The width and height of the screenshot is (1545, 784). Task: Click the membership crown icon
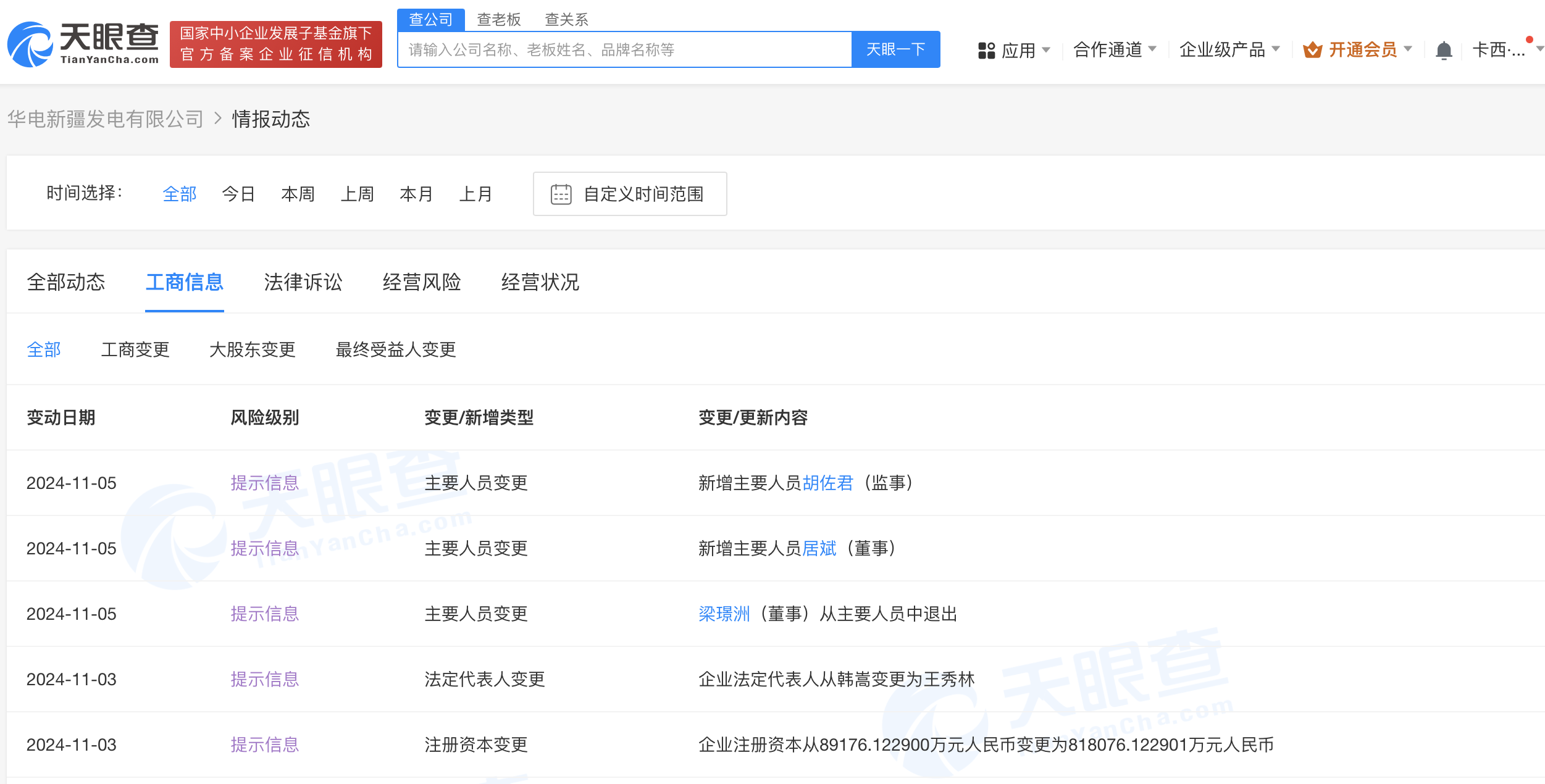click(x=1312, y=50)
